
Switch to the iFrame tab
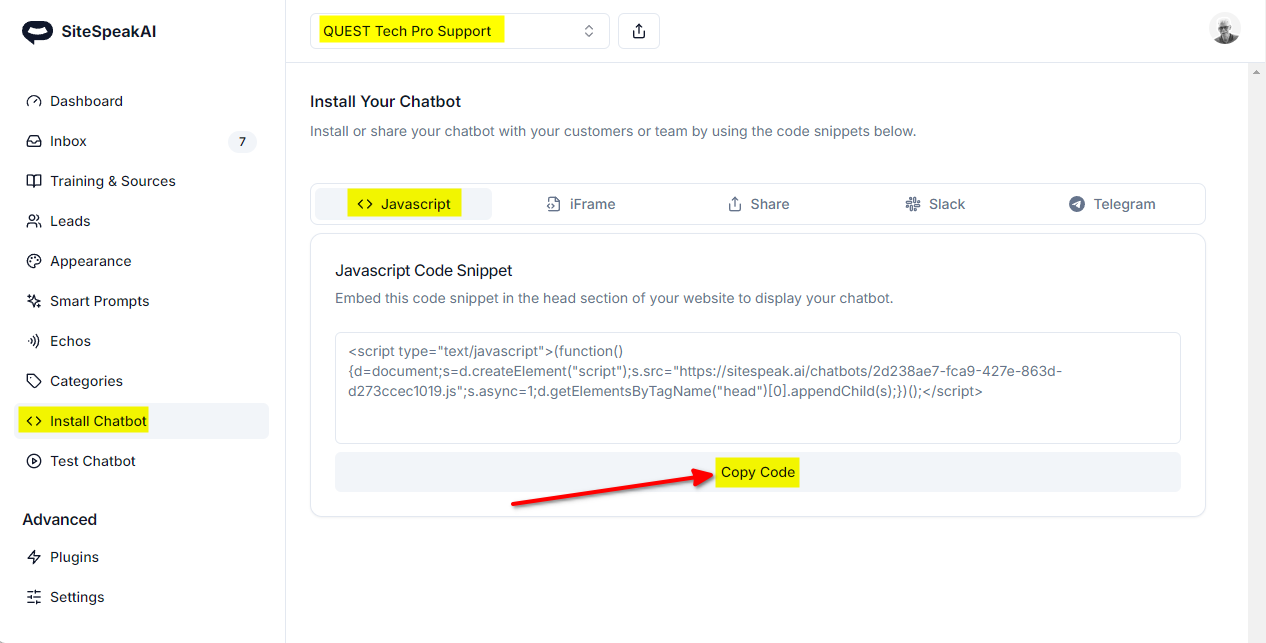pos(581,204)
